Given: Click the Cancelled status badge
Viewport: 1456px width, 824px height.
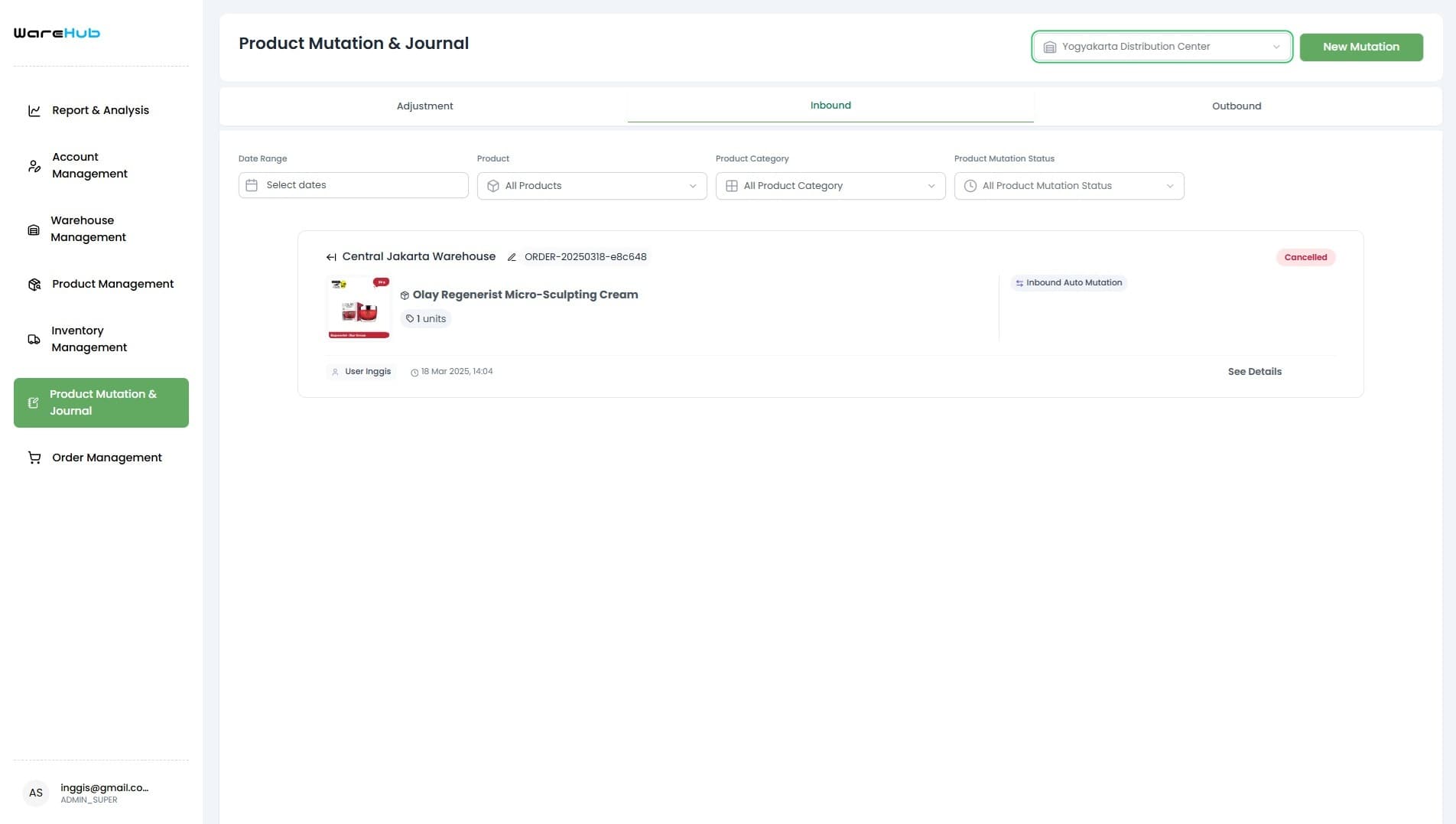Looking at the screenshot, I should [x=1305, y=257].
